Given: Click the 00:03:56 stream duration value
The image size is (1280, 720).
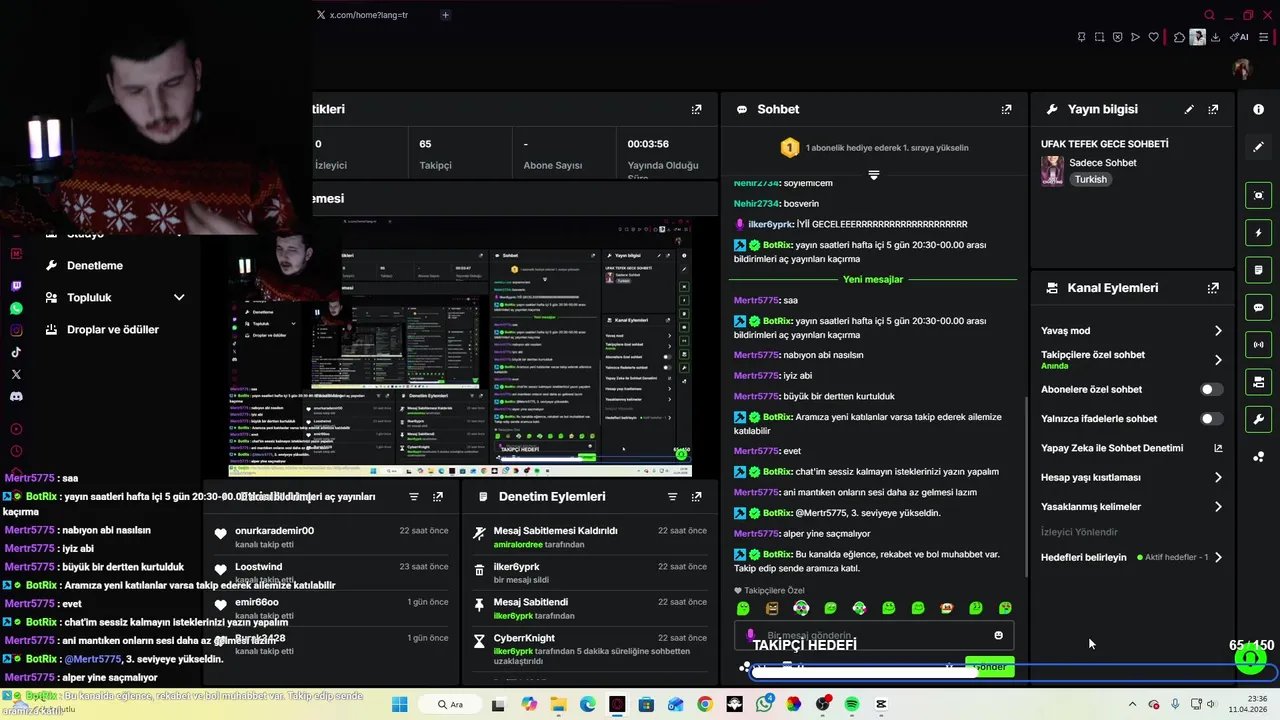Looking at the screenshot, I should point(648,144).
